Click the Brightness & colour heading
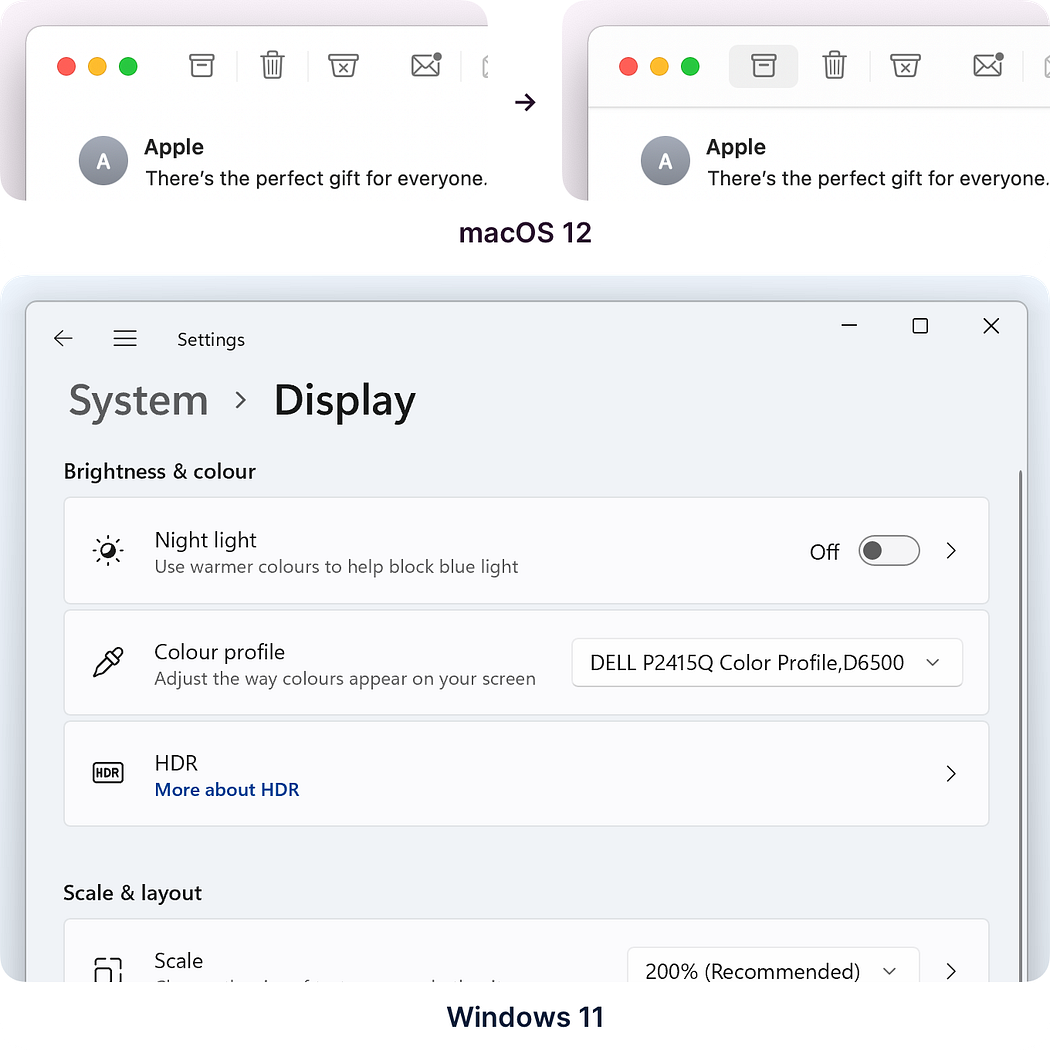The image size is (1050, 1050). (x=159, y=471)
